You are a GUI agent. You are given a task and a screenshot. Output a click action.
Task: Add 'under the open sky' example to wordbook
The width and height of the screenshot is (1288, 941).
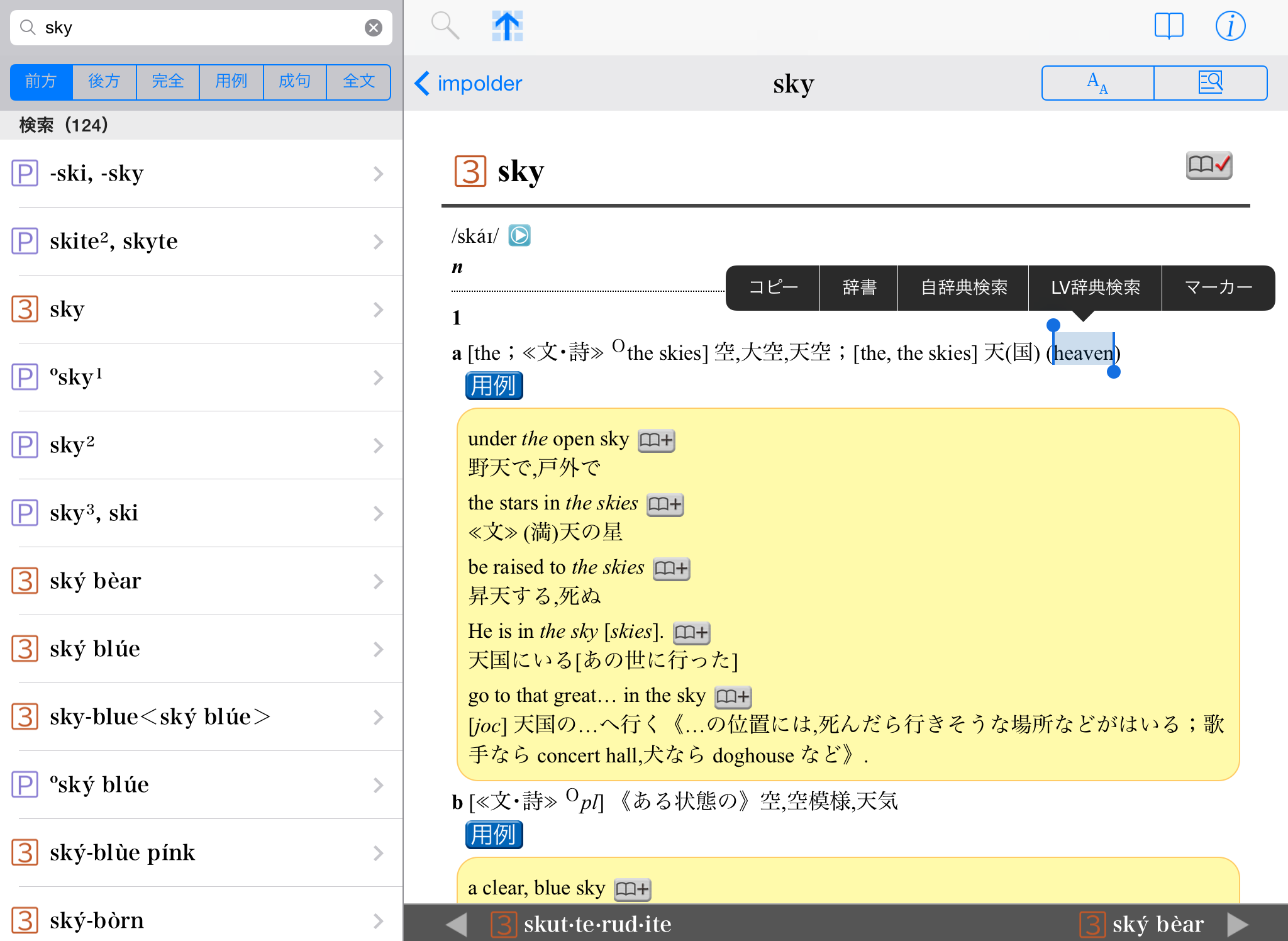pos(656,440)
